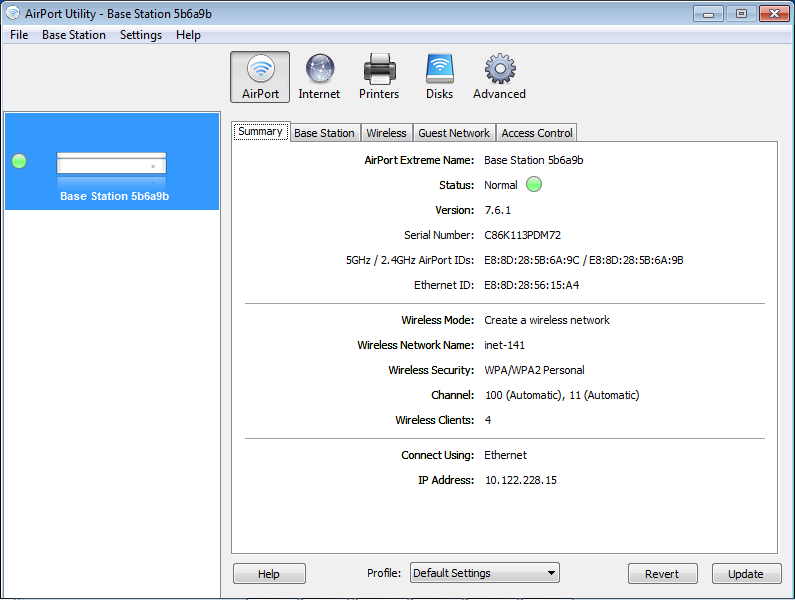Switch to the Guest Network tab

click(454, 133)
